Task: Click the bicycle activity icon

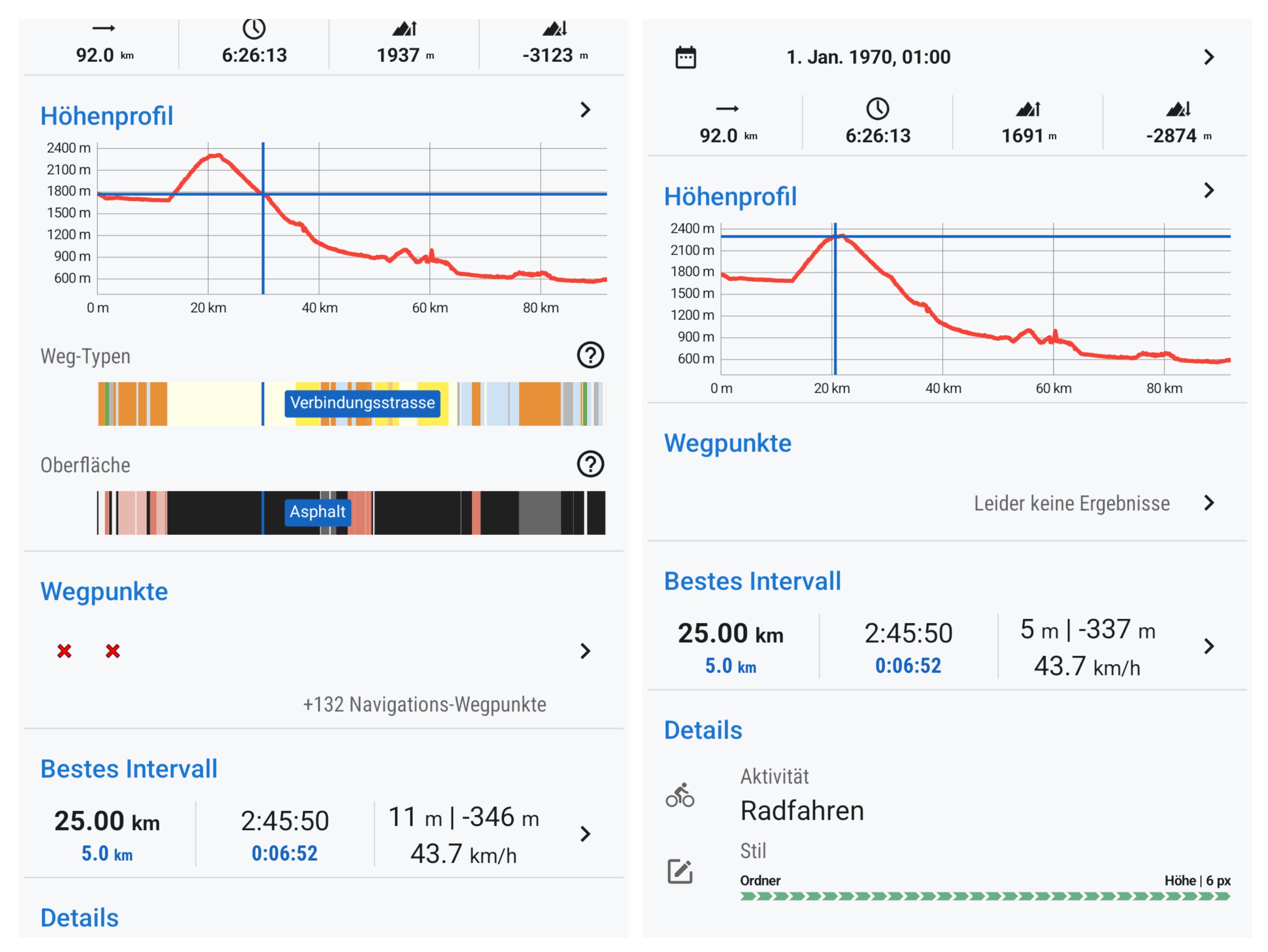Action: point(680,796)
